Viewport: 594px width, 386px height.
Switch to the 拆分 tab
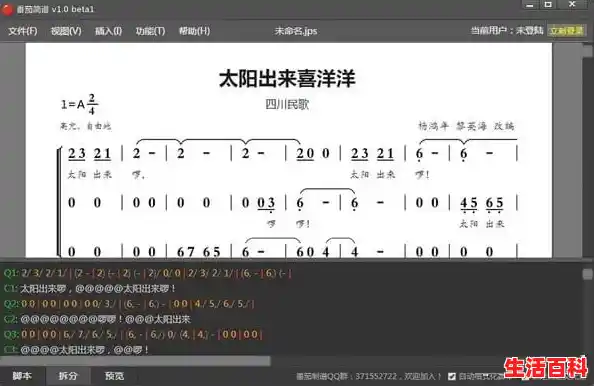click(68, 376)
